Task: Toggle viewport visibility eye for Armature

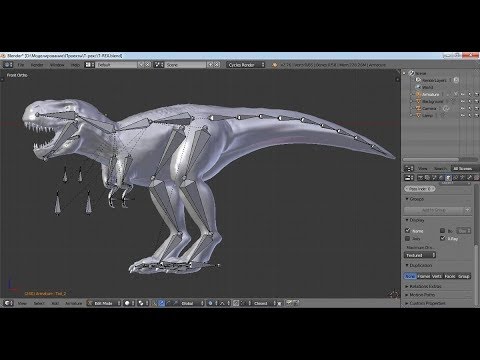Action: pos(463,94)
